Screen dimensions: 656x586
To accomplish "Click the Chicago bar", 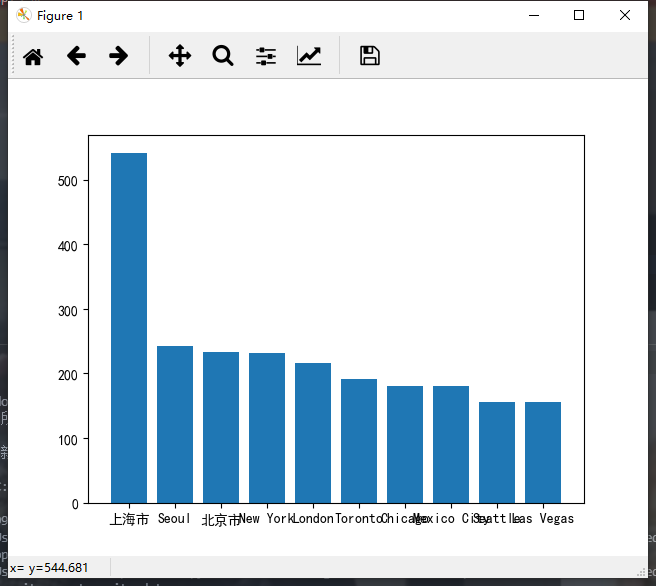I will pos(405,445).
